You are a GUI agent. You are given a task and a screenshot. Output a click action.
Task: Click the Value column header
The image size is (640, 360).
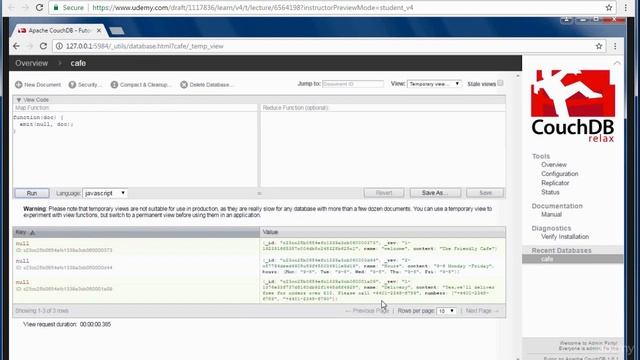click(383, 232)
